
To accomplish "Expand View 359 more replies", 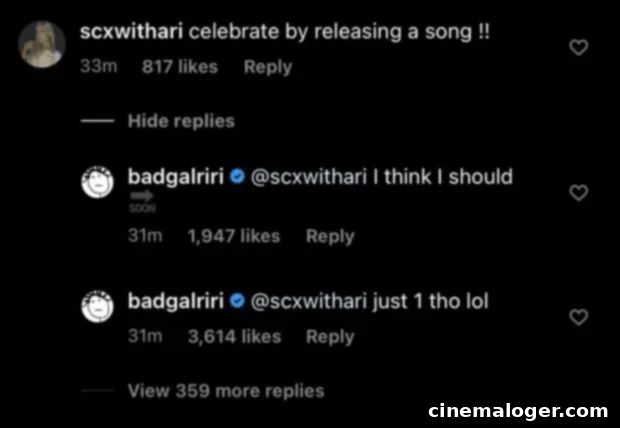I will coord(226,391).
